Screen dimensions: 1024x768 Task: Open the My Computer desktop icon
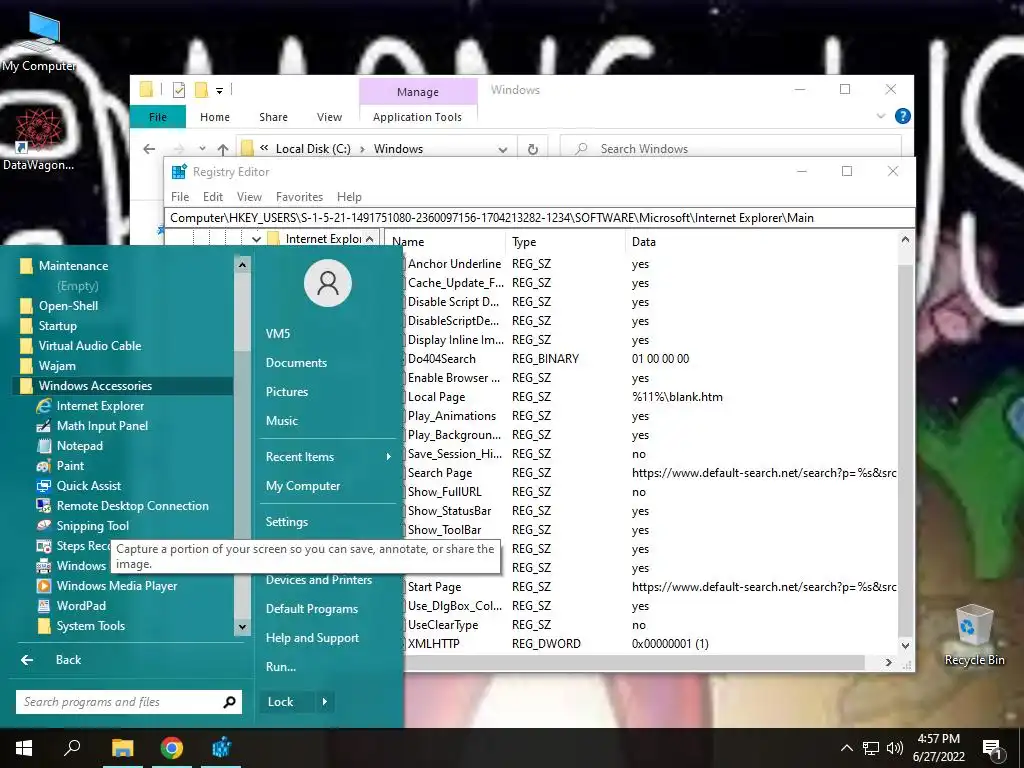(x=39, y=43)
